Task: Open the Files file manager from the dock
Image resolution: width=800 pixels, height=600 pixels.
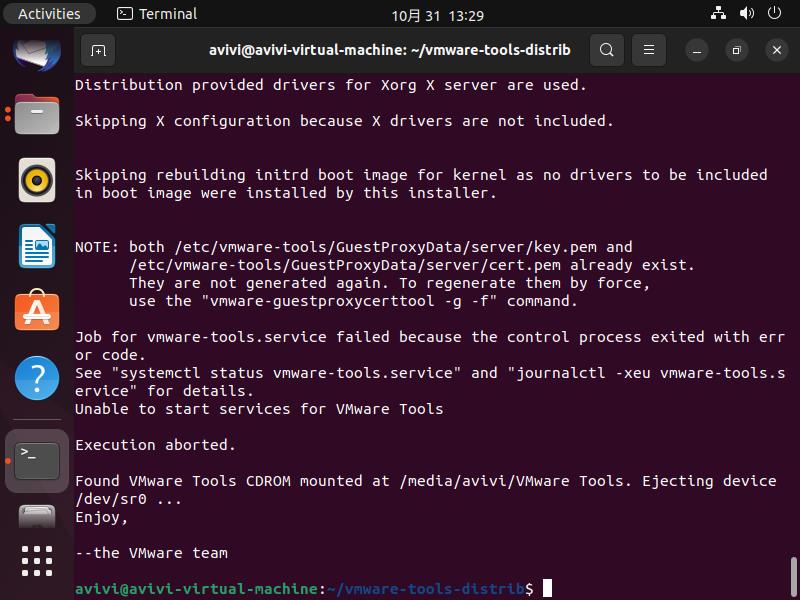Action: (37, 114)
